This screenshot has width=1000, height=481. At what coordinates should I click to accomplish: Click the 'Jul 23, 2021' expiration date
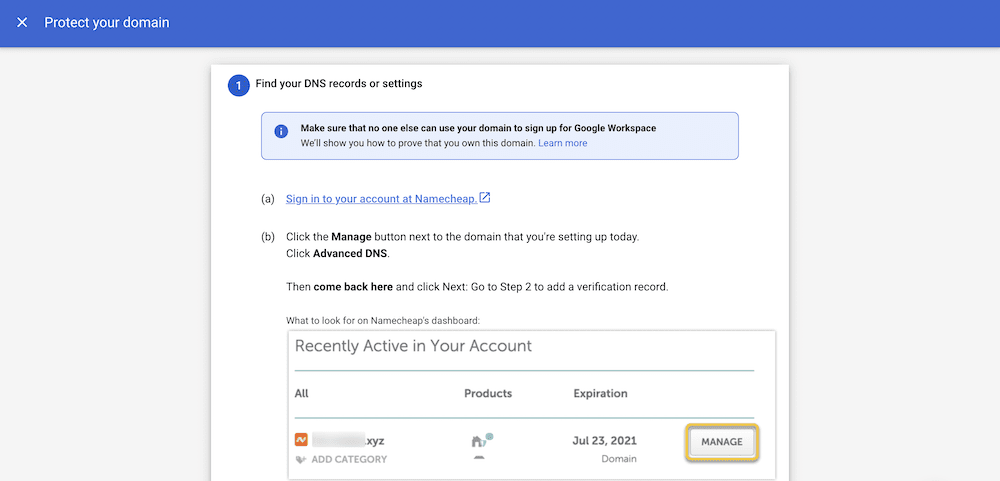[605, 441]
